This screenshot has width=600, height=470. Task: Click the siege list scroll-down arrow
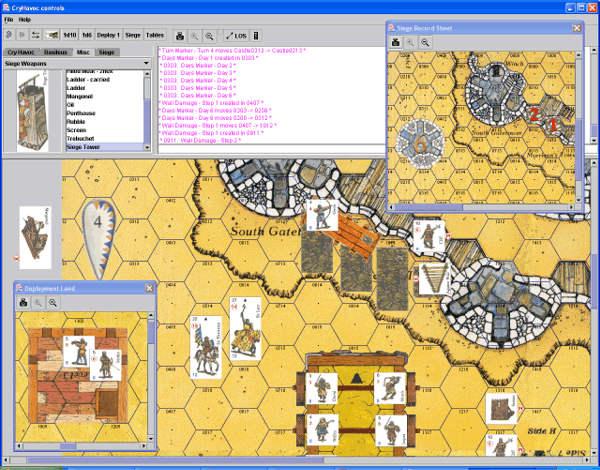point(147,147)
